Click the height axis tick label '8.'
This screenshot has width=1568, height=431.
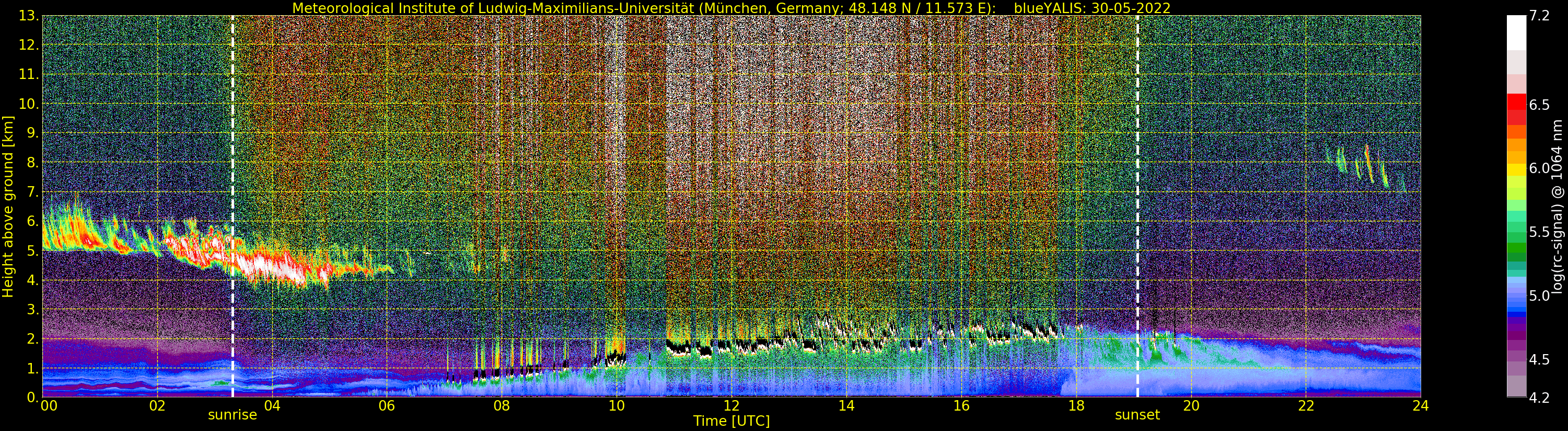(32, 163)
